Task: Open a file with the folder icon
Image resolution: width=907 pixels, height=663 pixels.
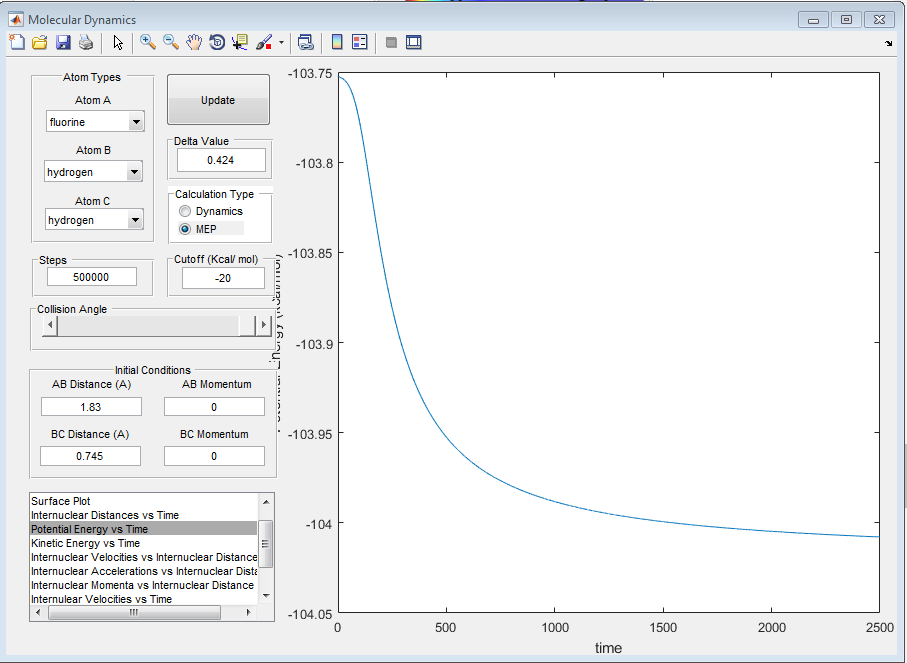Action: coord(40,42)
